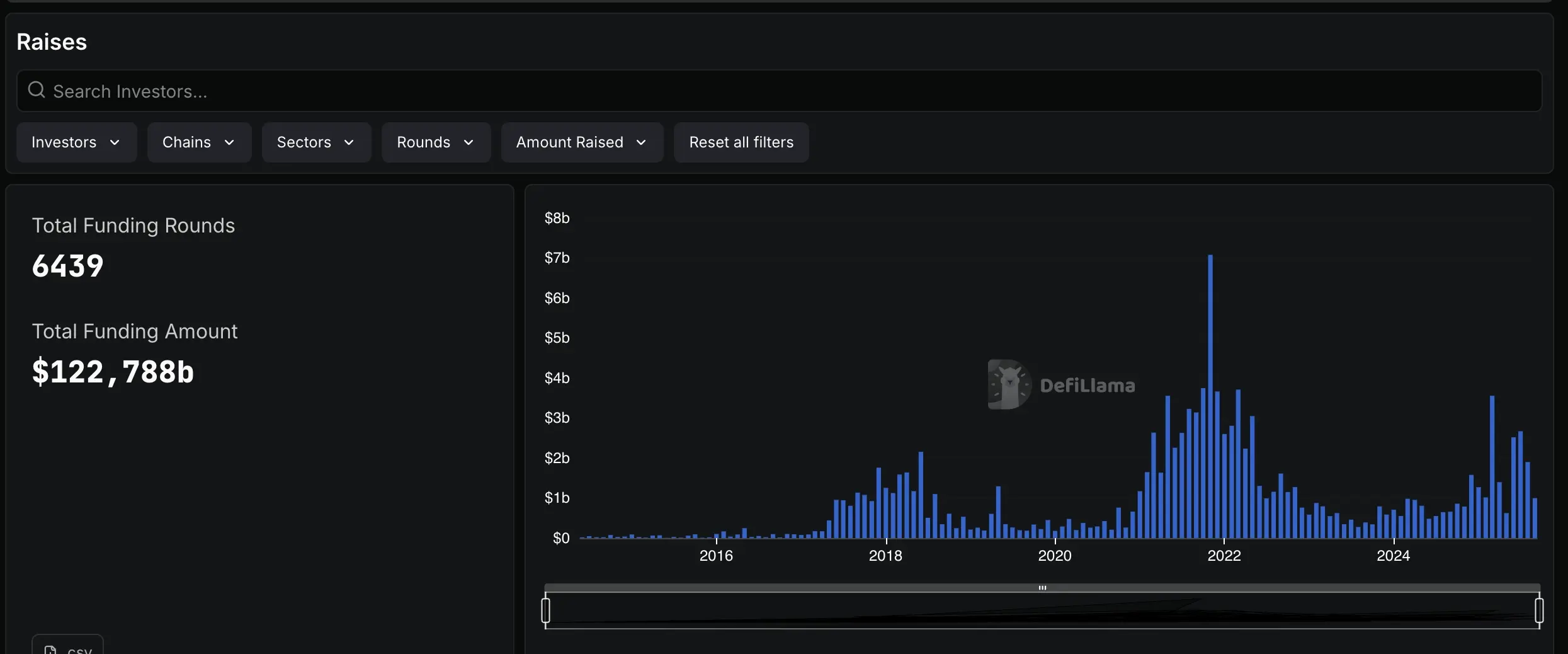
Task: Click the 2020 x-axis label
Action: click(x=1055, y=556)
